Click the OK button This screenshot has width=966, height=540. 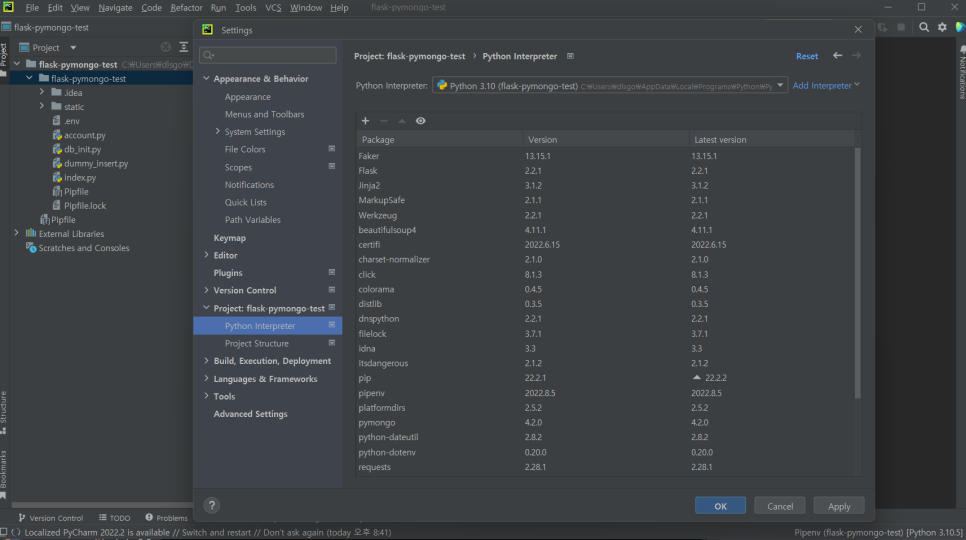click(720, 506)
